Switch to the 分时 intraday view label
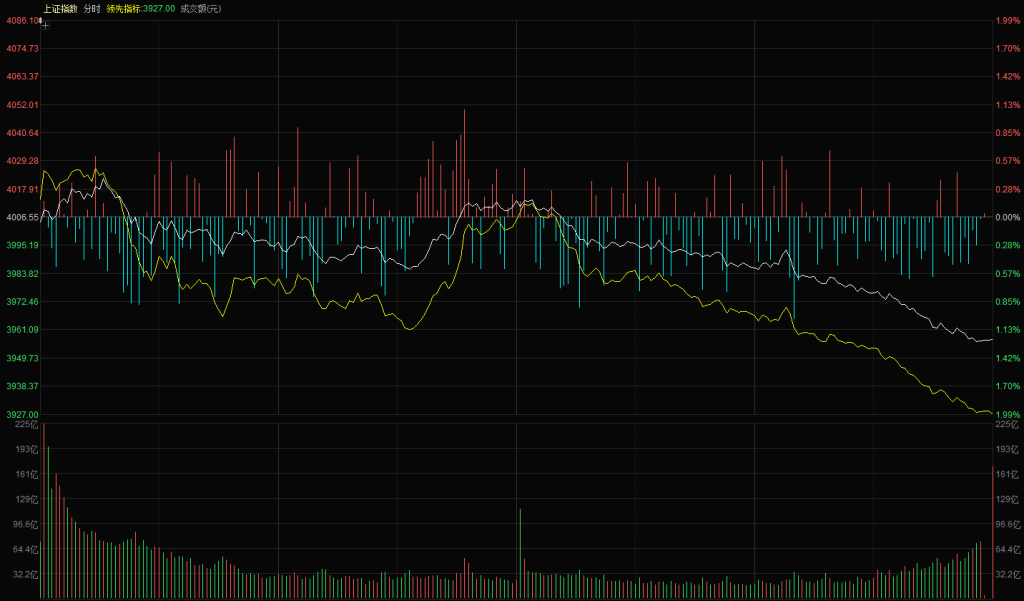Image resolution: width=1024 pixels, height=601 pixels. [92, 8]
